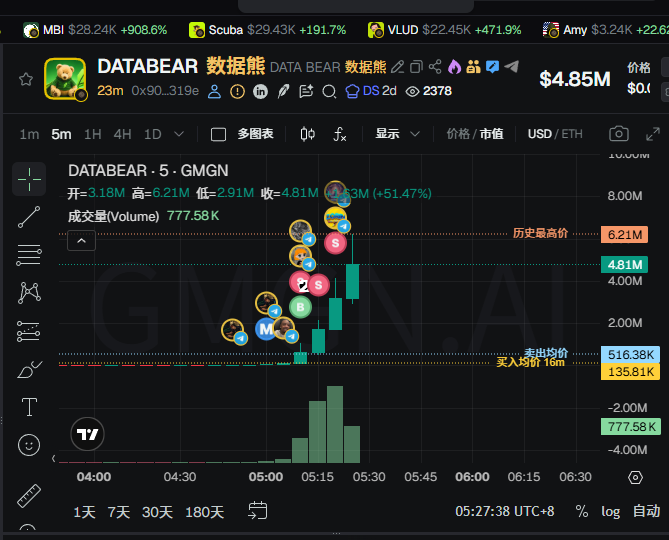Viewport: 669px width, 540px height.
Task: Select the 5m interval
Action: 61,134
